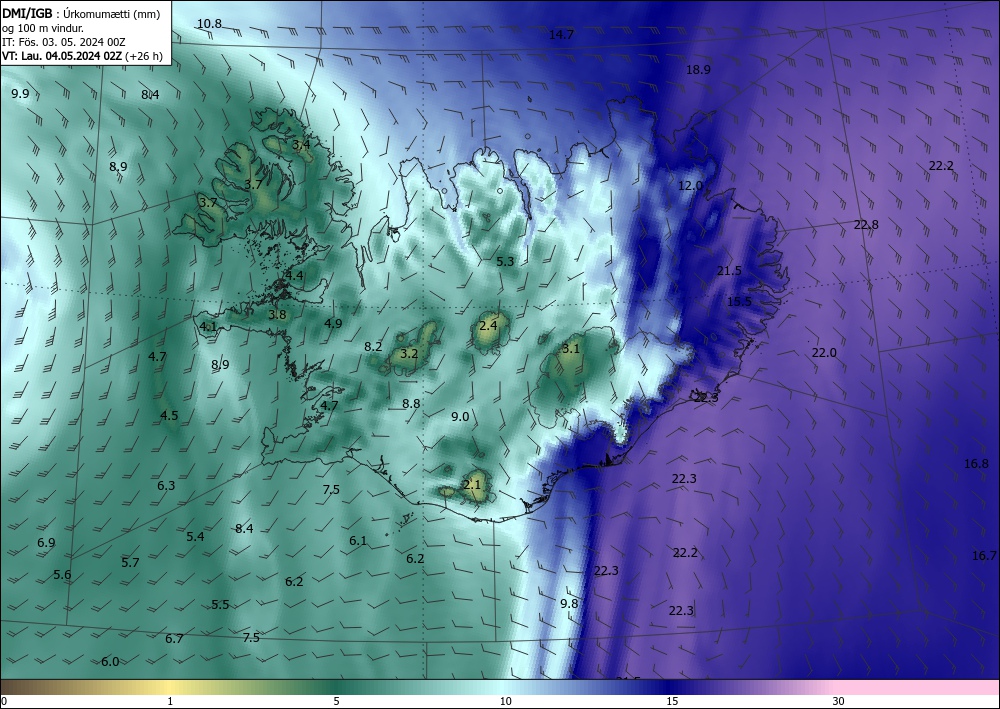Click the 3.2 value over the glacier

pos(409,354)
